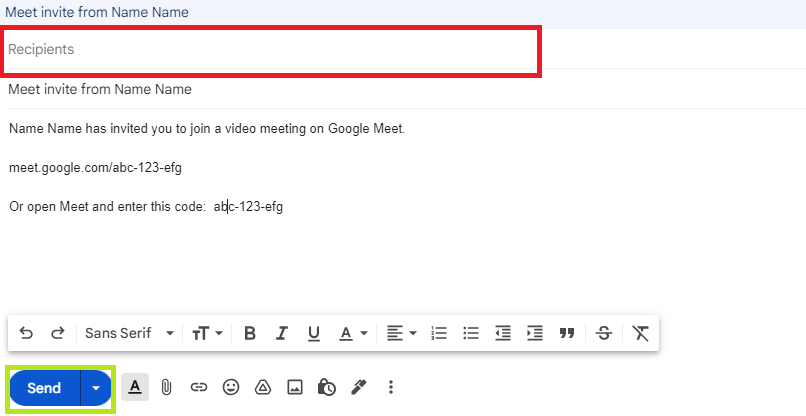Open the text alignment dropdown
The width and height of the screenshot is (806, 416).
[x=401, y=333]
